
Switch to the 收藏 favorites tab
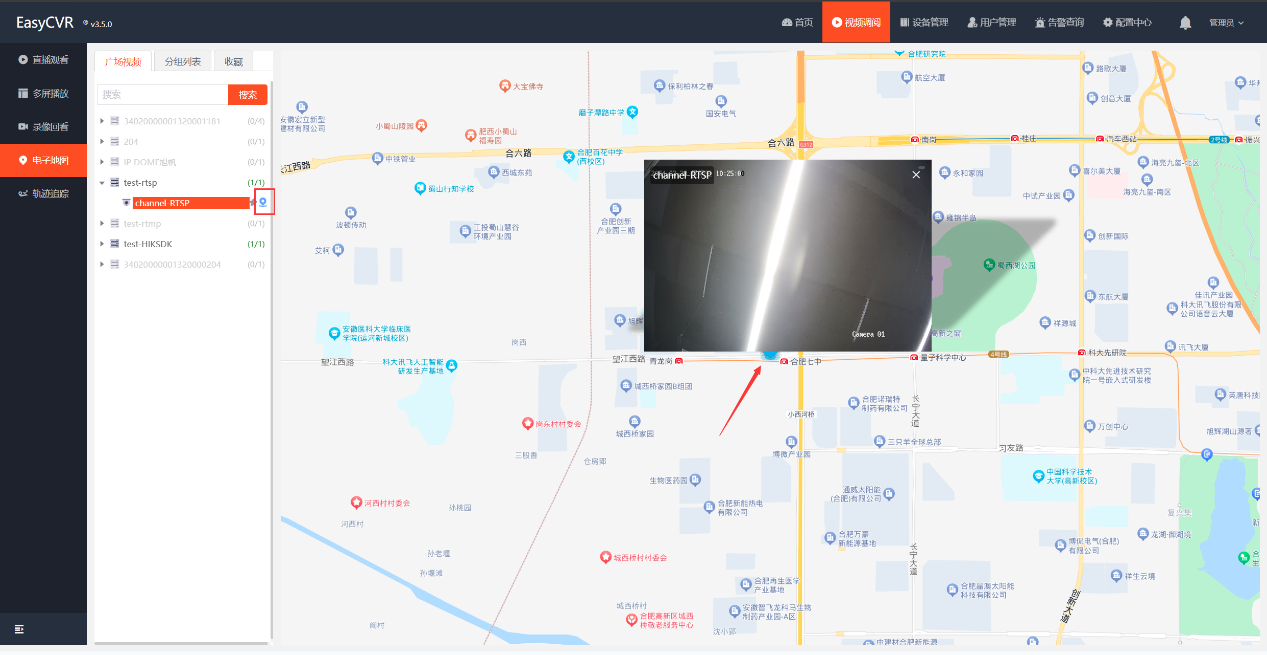pyautogui.click(x=233, y=62)
